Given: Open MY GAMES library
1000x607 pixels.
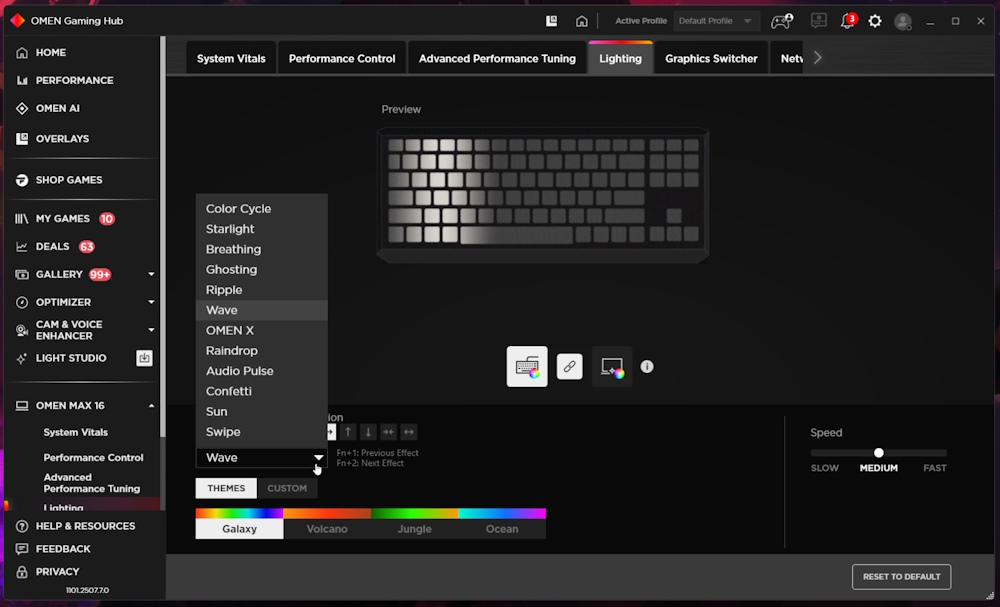Looking at the screenshot, I should coord(64,219).
